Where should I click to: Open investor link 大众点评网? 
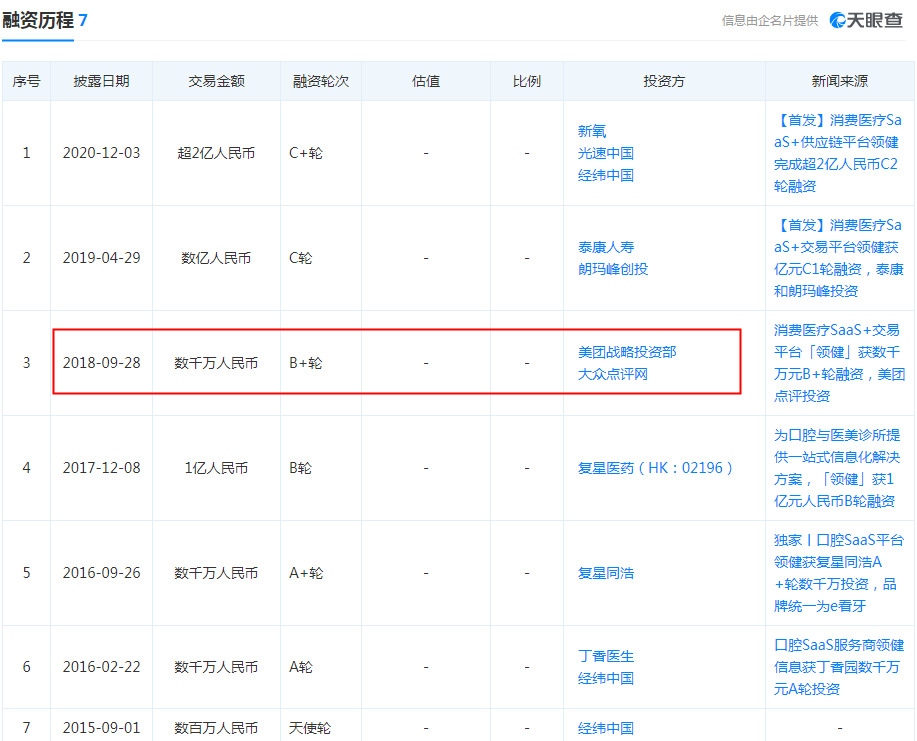click(613, 374)
